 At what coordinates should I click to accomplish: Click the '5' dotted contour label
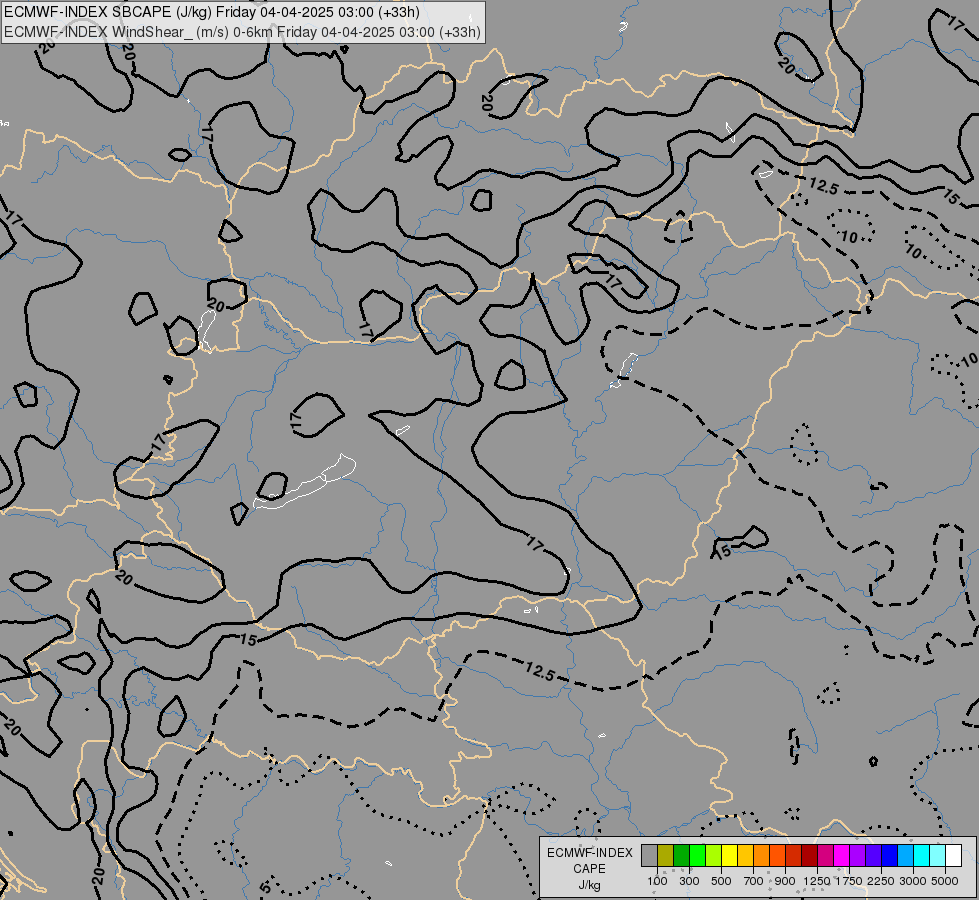(x=265, y=888)
